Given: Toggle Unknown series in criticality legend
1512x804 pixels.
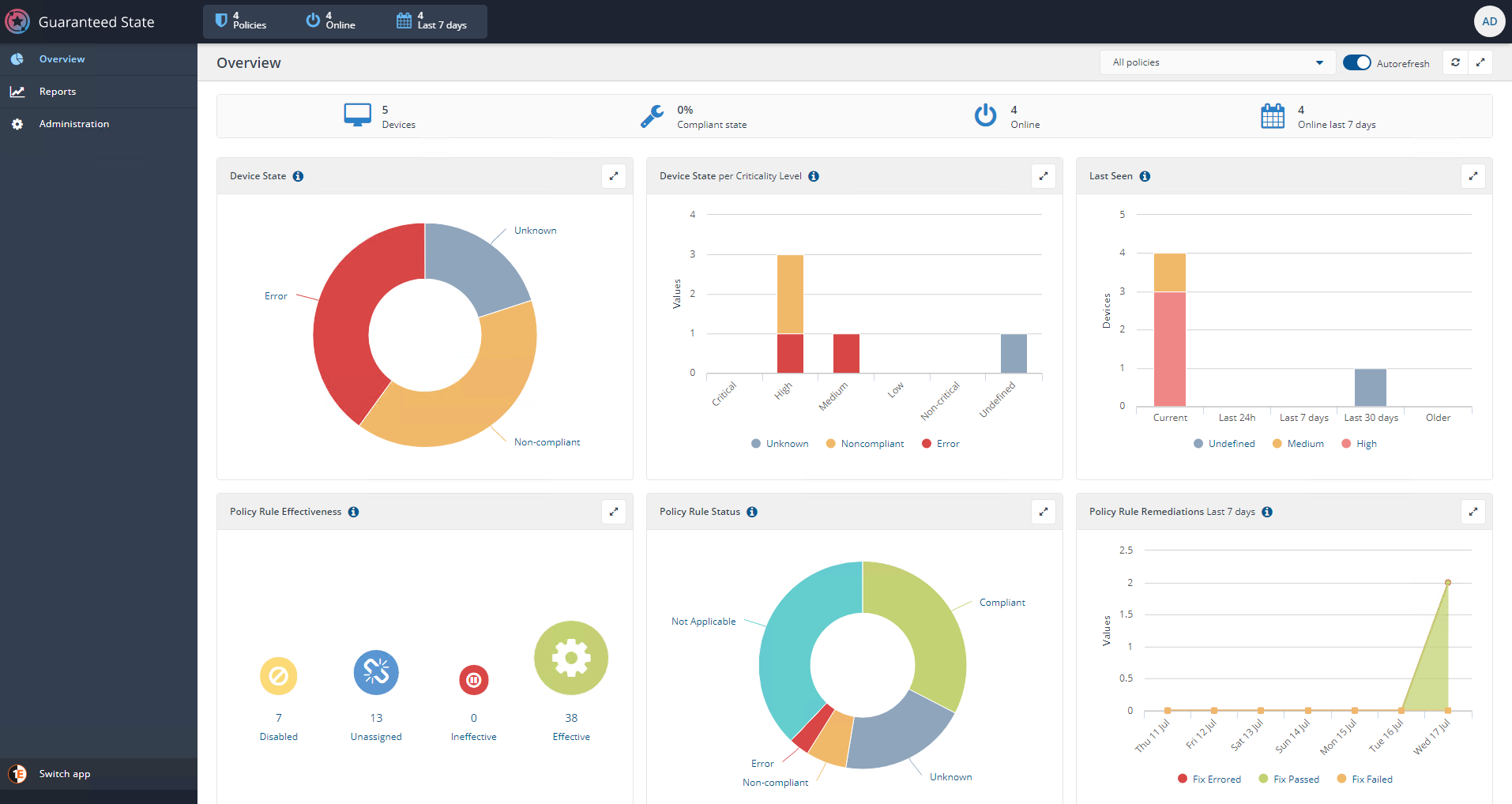Looking at the screenshot, I should pyautogui.click(x=780, y=444).
